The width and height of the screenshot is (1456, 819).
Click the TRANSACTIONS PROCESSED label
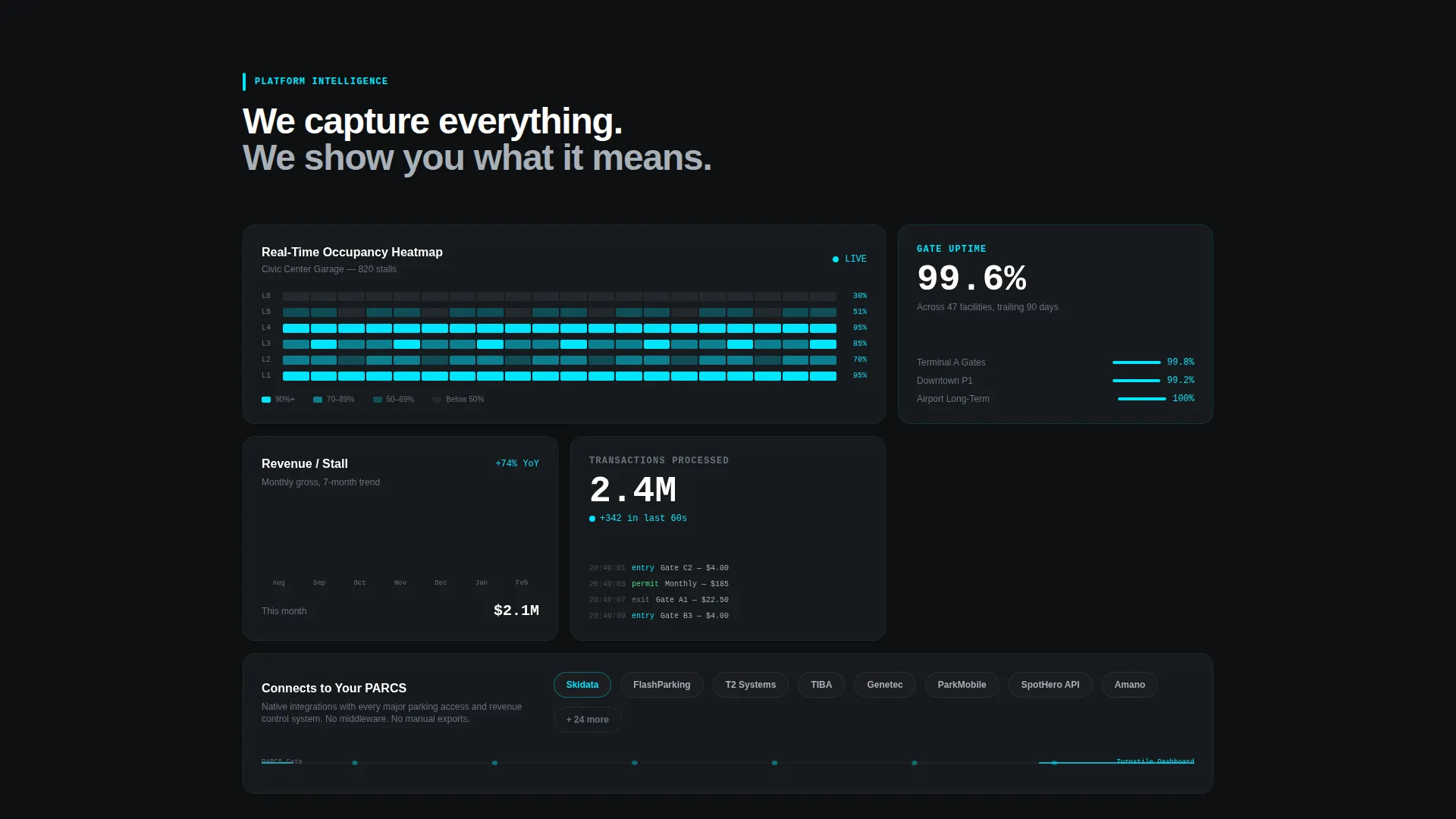click(658, 460)
